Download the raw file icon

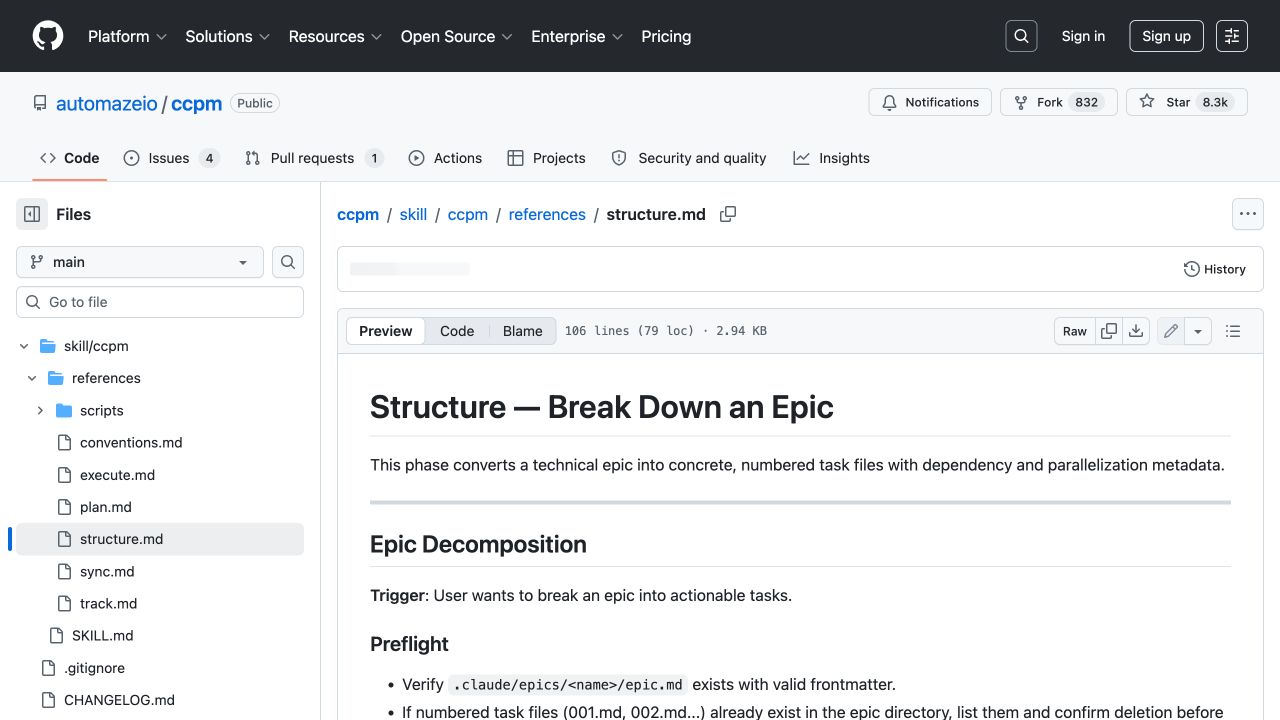pyautogui.click(x=1136, y=331)
